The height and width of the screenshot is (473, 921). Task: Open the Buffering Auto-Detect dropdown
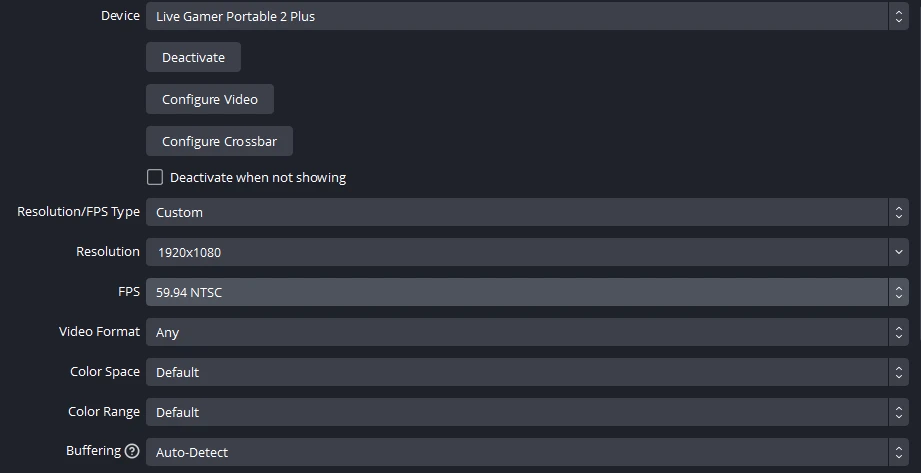point(515,452)
